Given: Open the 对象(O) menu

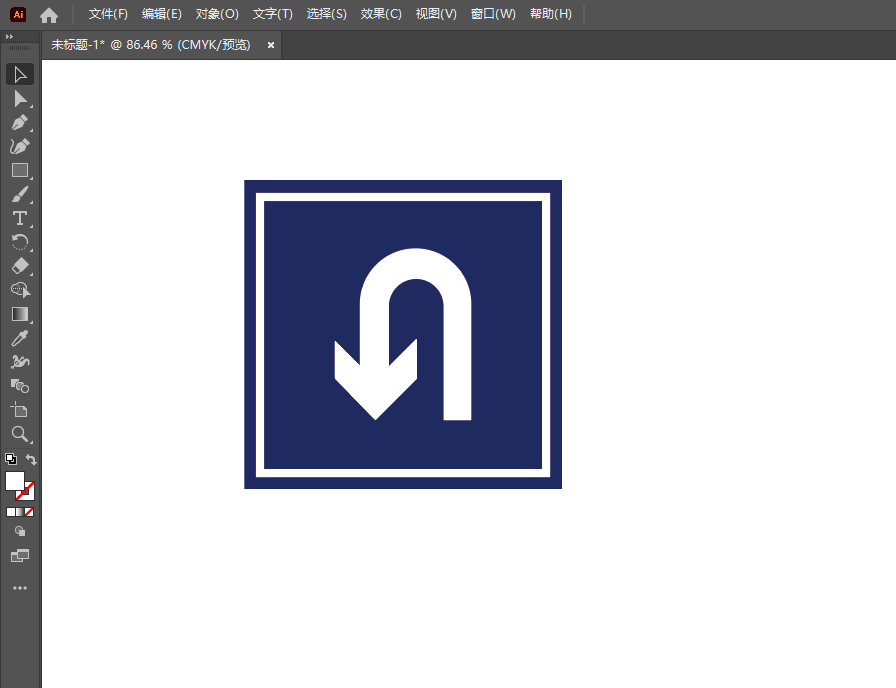Looking at the screenshot, I should tap(217, 14).
